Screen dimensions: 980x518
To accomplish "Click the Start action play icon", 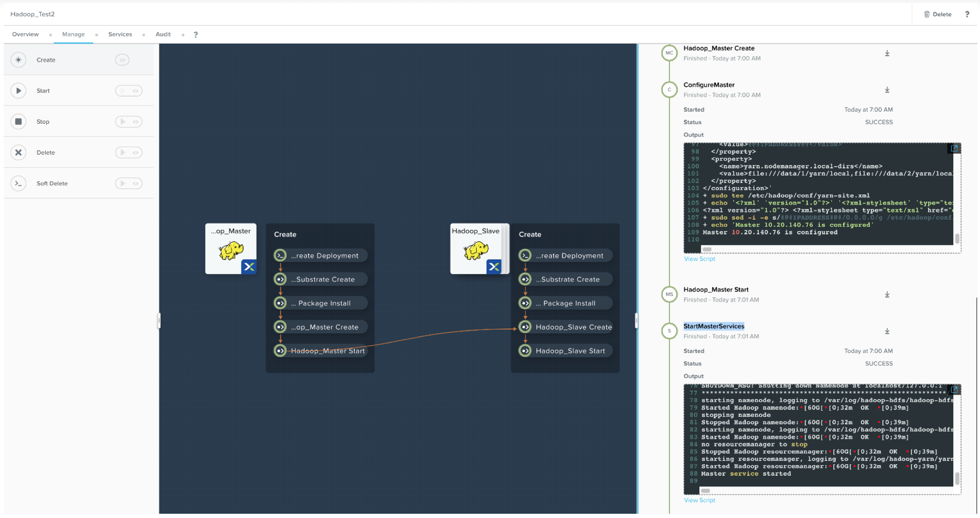I will coord(18,91).
